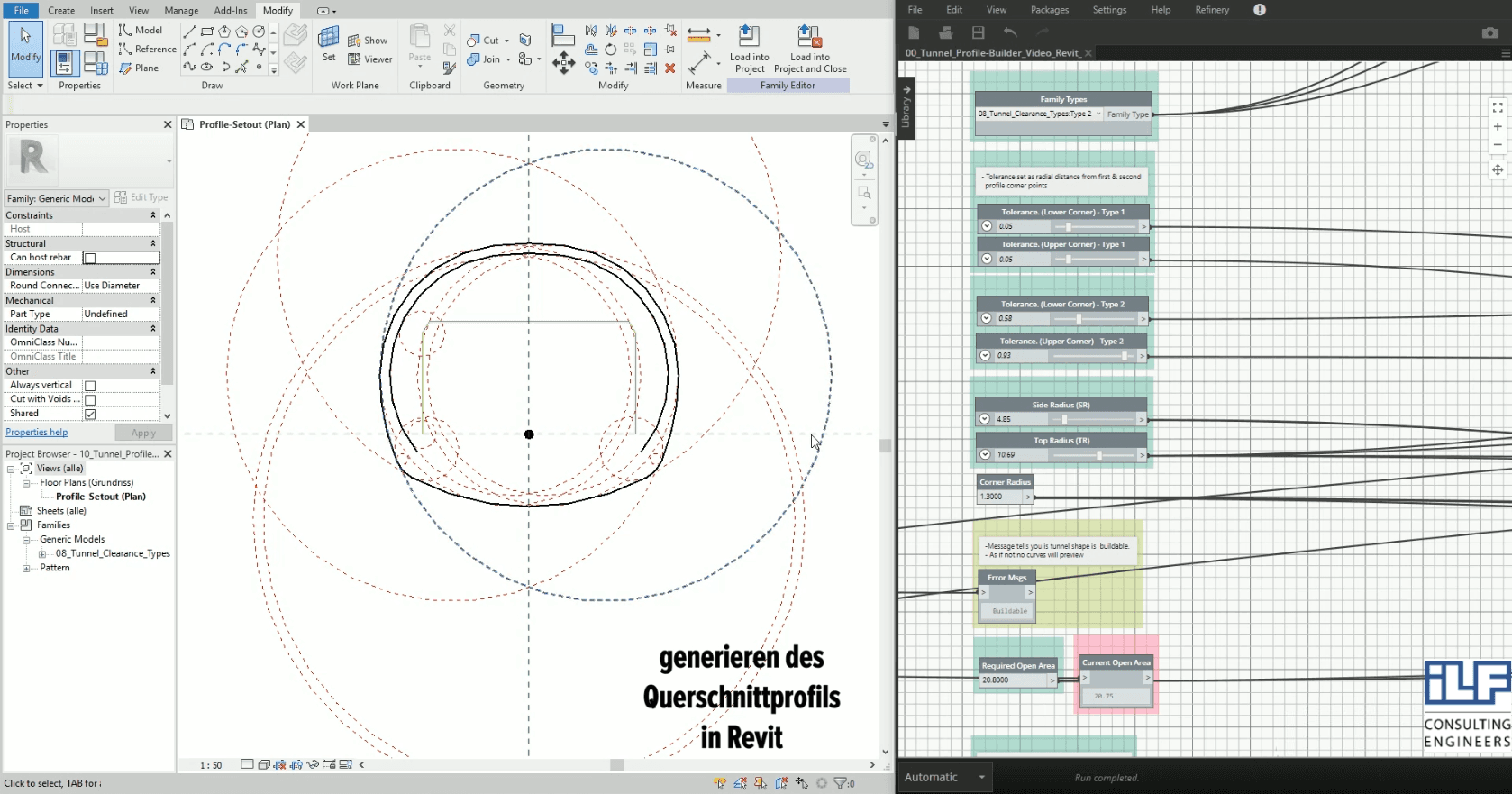Close the Profile-Setout (Plan) view tab
The width and height of the screenshot is (1512, 794).
(x=301, y=124)
